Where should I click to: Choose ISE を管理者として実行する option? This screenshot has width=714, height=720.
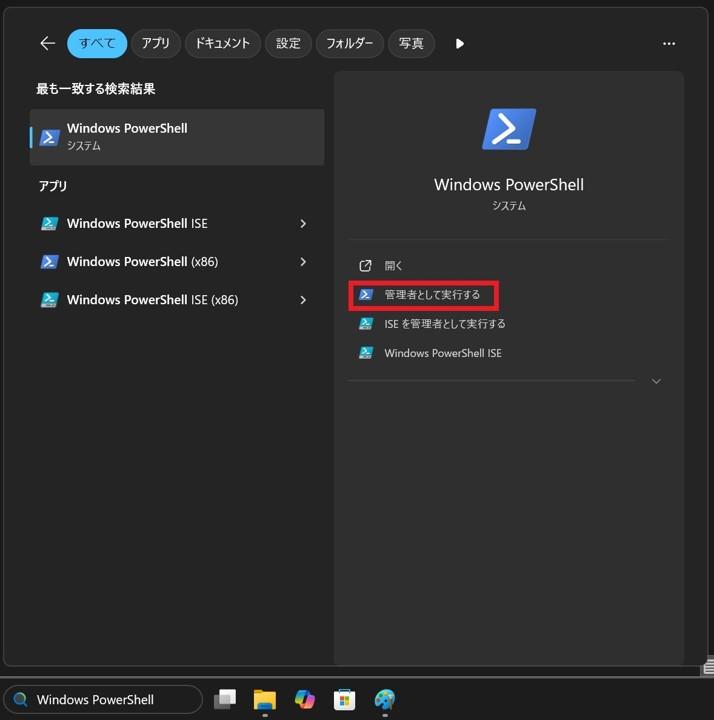(444, 324)
